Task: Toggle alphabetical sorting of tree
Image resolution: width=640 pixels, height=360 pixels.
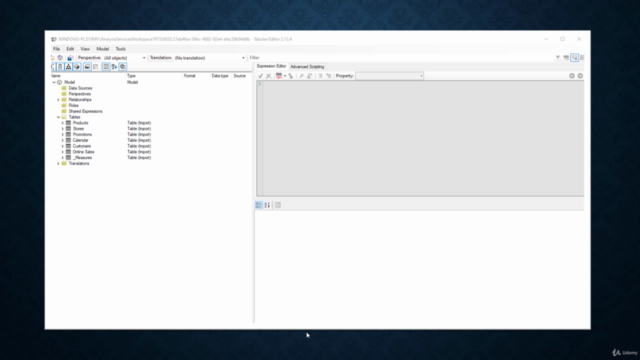Action: [114, 67]
